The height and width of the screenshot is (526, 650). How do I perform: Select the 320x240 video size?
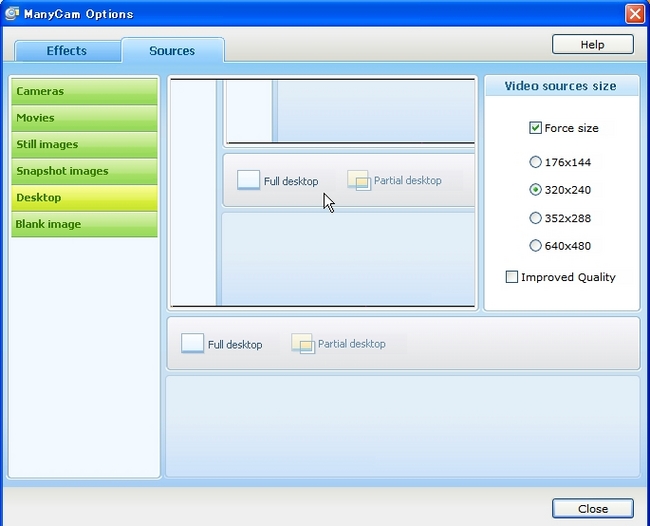click(535, 189)
